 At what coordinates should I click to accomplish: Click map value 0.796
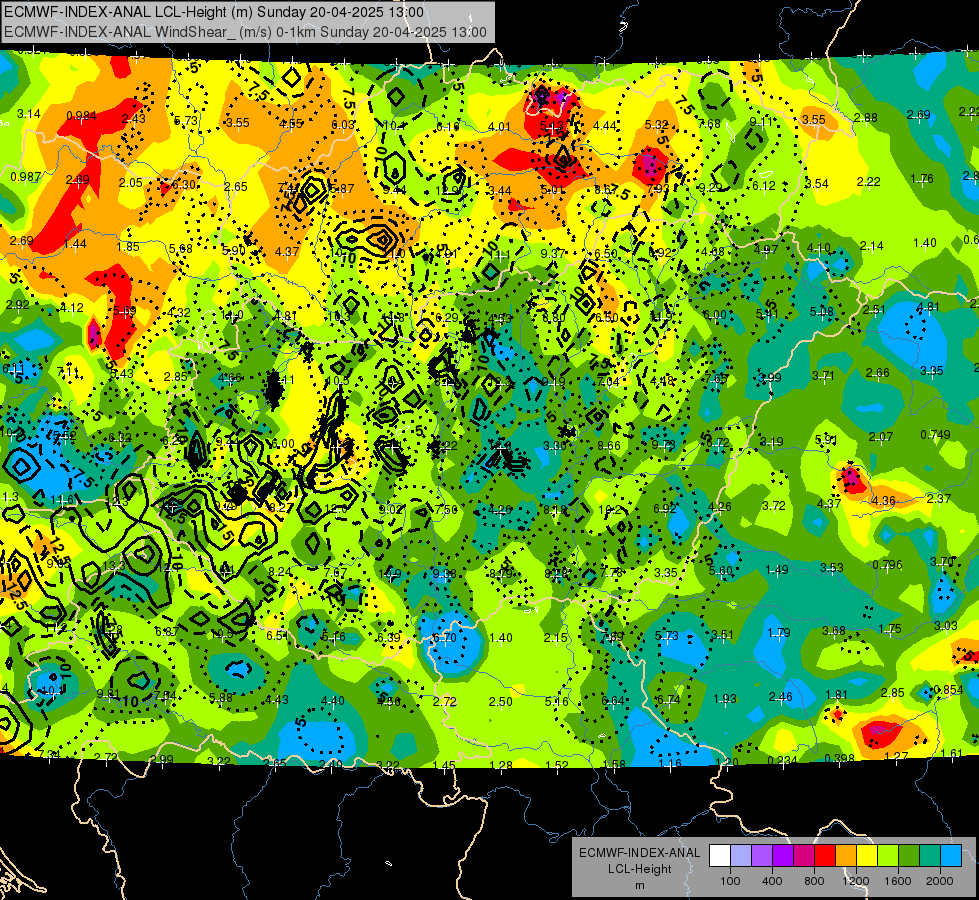(887, 565)
